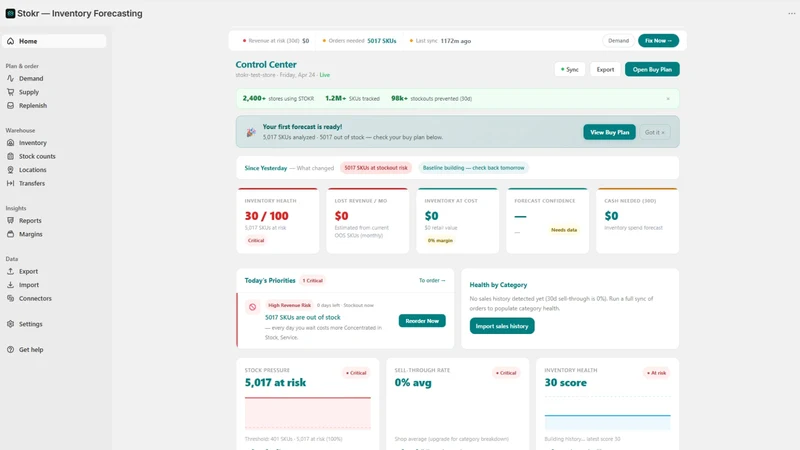The width and height of the screenshot is (800, 450).
Task: Click the party popper forecast icon
Action: click(x=251, y=132)
